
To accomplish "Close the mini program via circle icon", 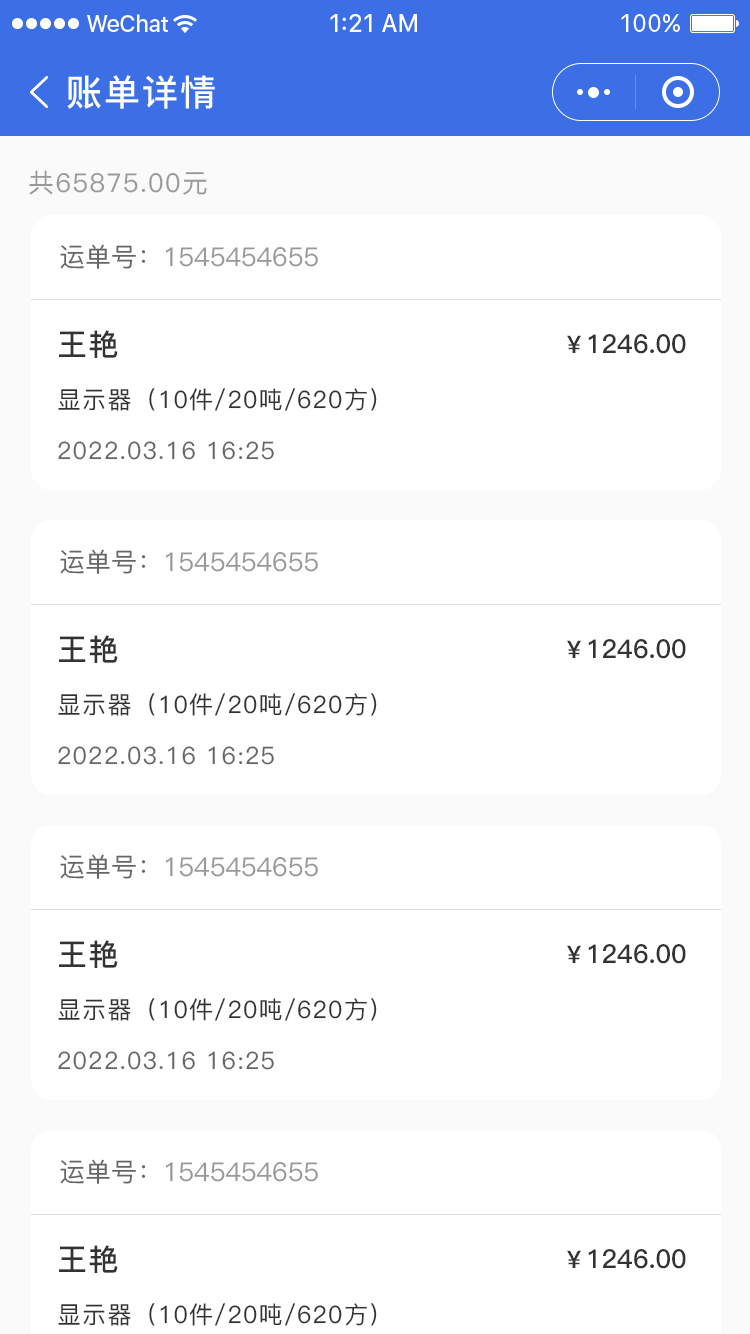I will coord(678,93).
